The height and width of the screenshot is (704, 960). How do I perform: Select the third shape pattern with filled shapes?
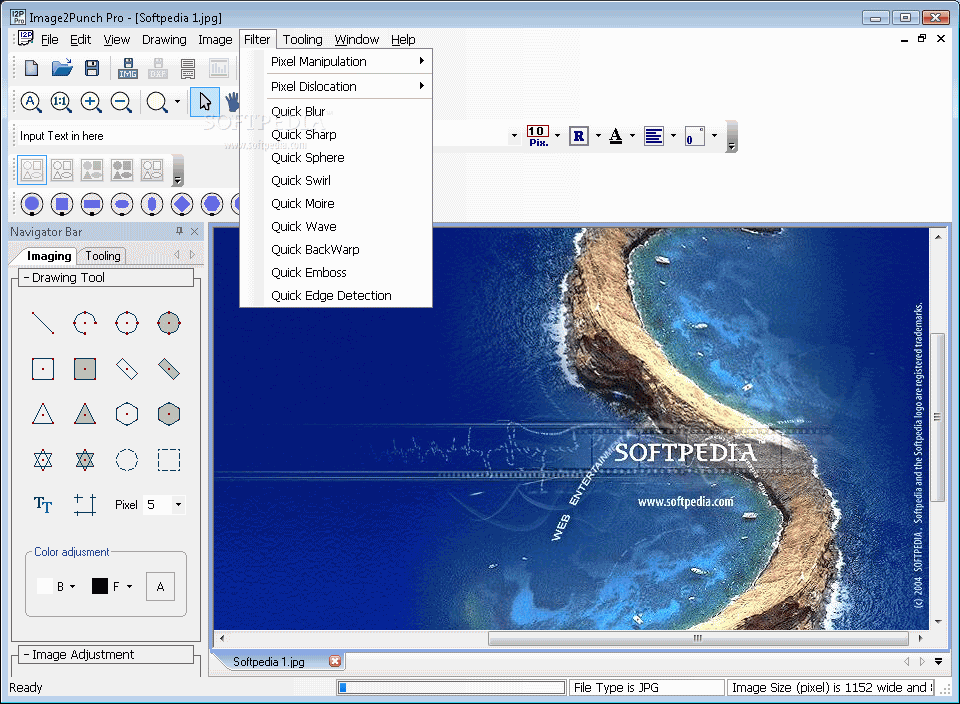point(92,170)
